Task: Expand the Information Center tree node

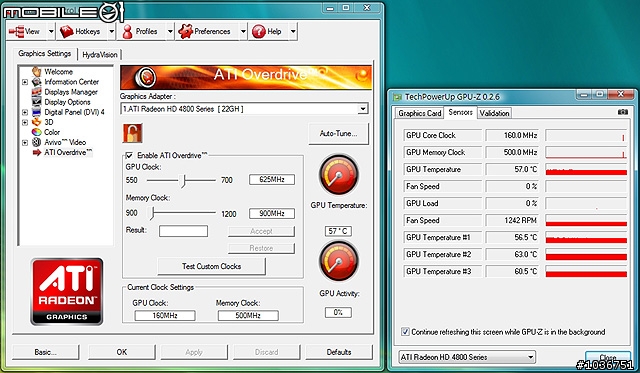Action: [25, 82]
